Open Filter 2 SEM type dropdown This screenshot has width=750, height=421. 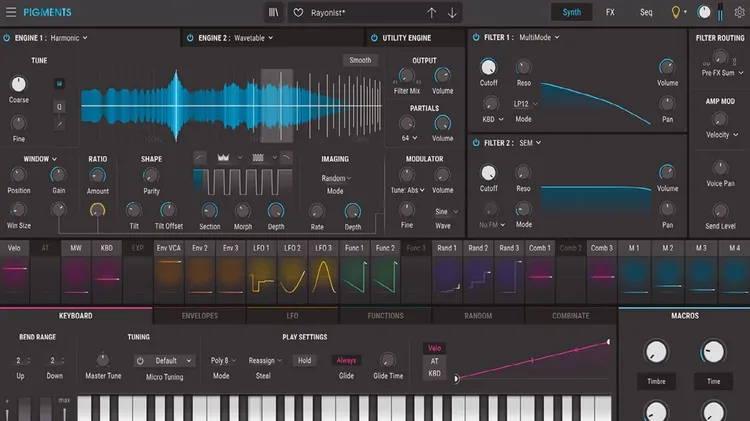pos(530,143)
